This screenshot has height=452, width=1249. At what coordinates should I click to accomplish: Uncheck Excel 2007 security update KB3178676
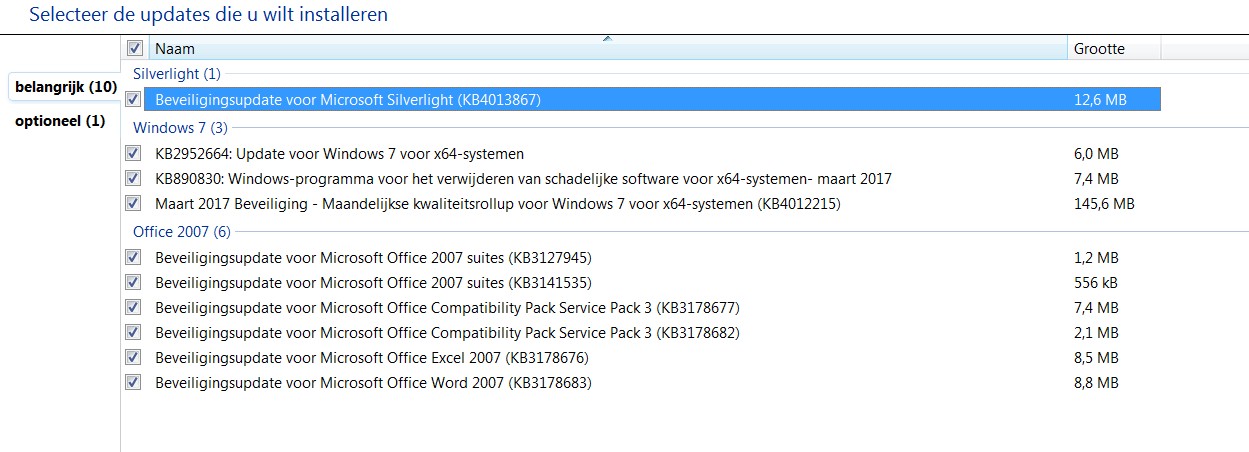point(133,357)
